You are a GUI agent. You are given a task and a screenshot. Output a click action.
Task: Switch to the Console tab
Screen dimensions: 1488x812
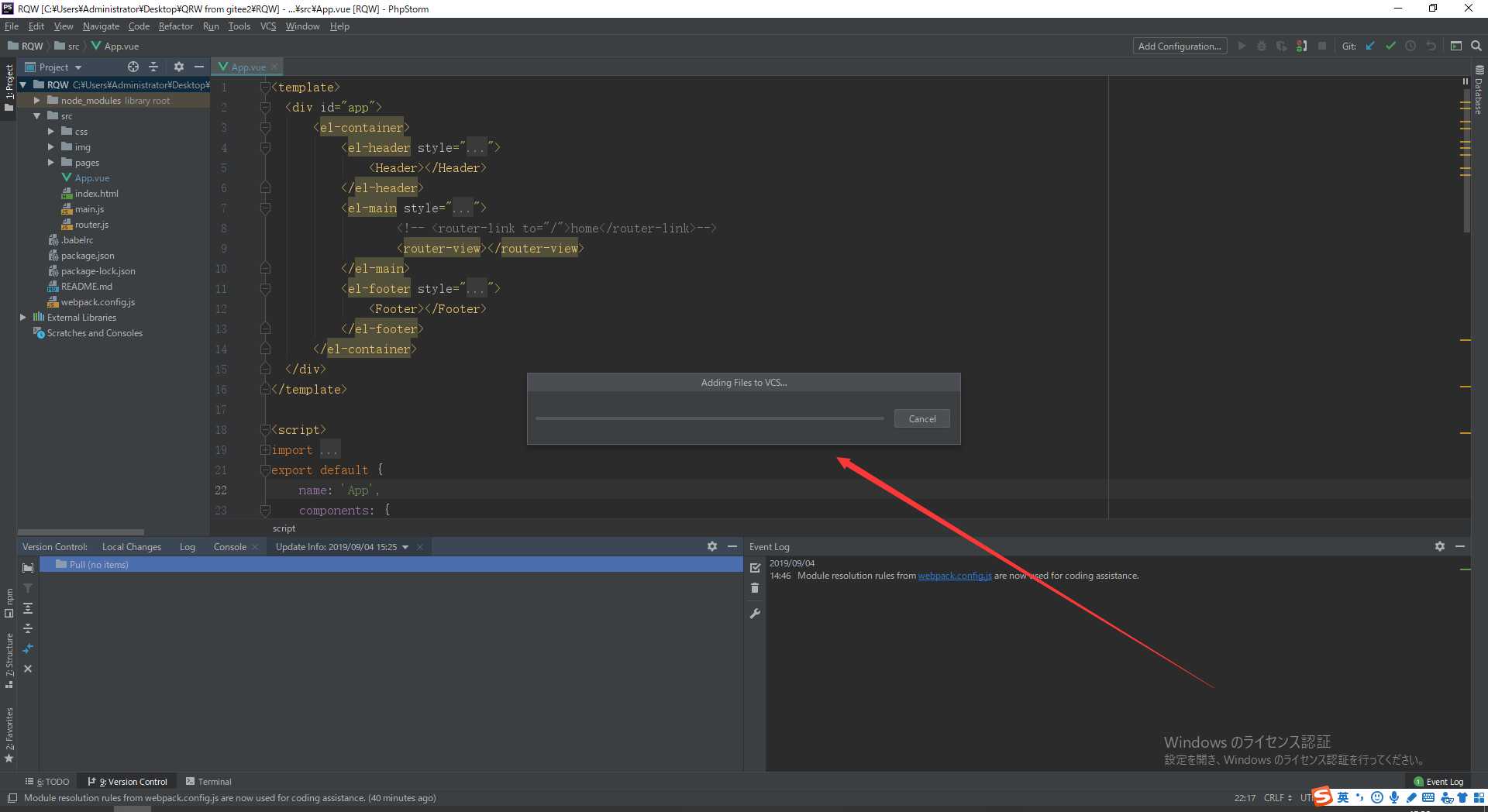pyautogui.click(x=230, y=547)
